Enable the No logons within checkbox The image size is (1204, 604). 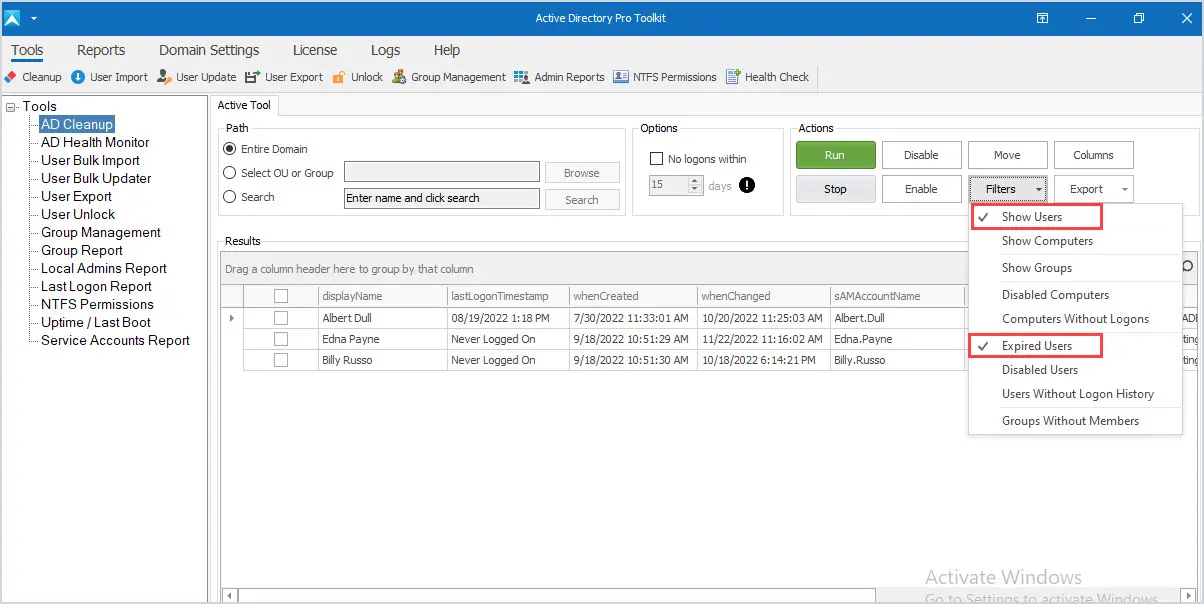657,159
